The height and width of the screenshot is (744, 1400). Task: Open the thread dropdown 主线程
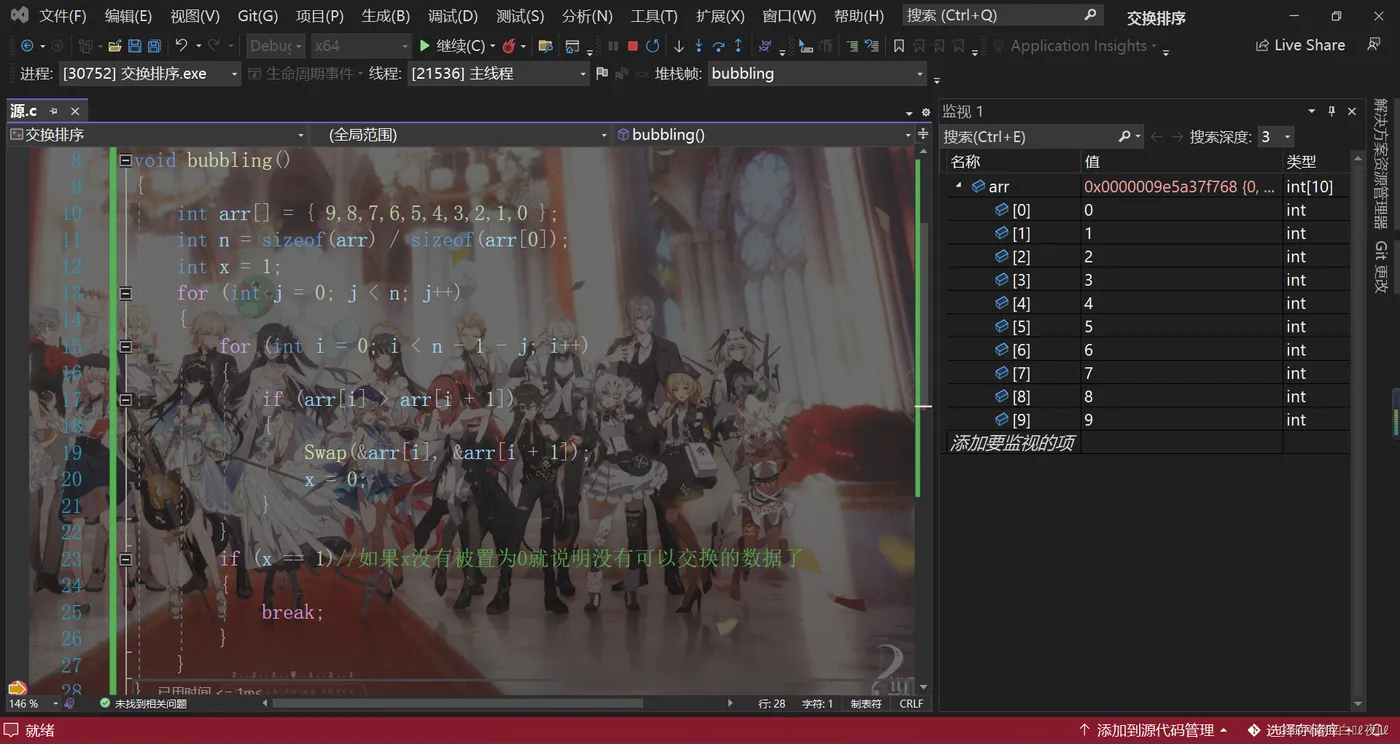click(499, 74)
